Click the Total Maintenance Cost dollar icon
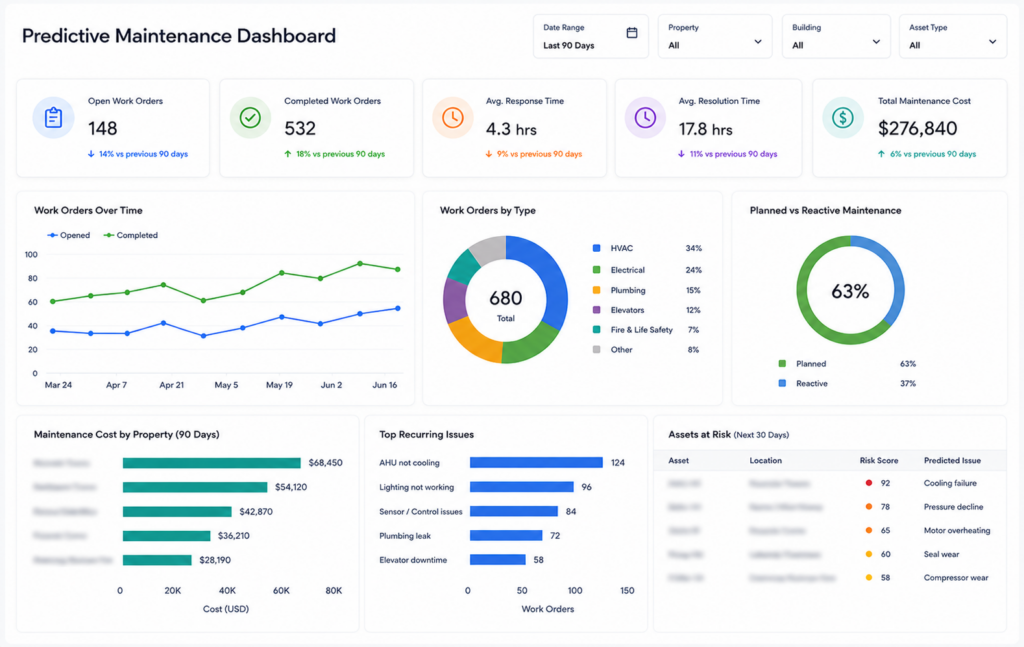Image resolution: width=1024 pixels, height=647 pixels. tap(842, 118)
